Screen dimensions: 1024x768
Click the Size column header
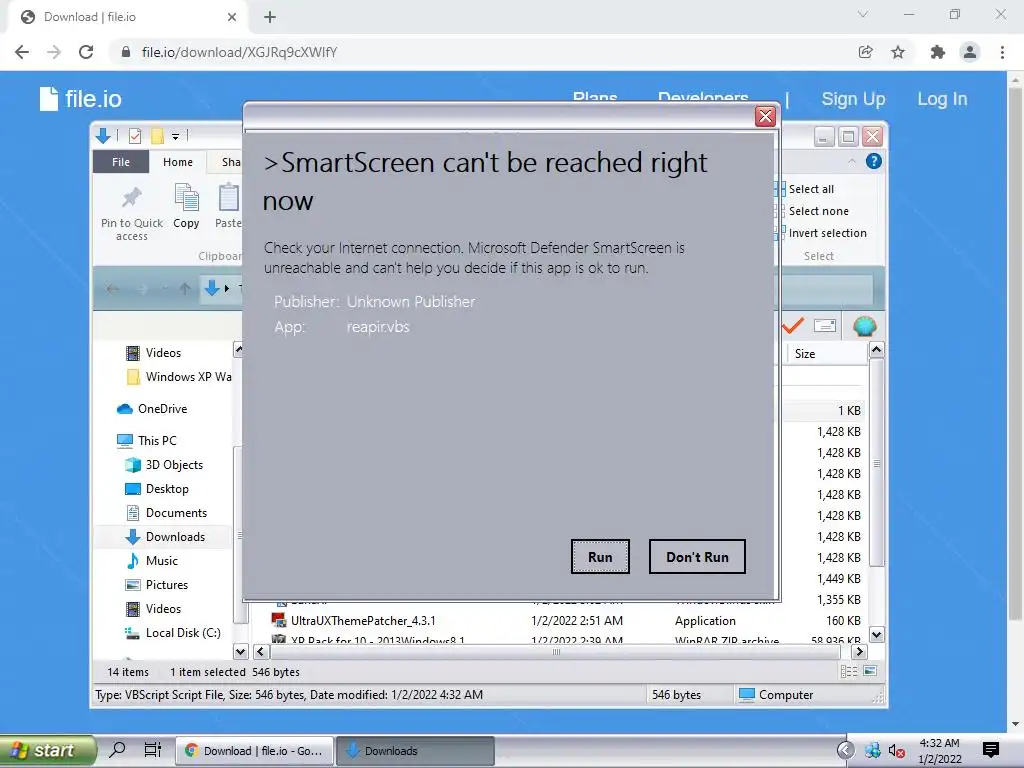(827, 354)
